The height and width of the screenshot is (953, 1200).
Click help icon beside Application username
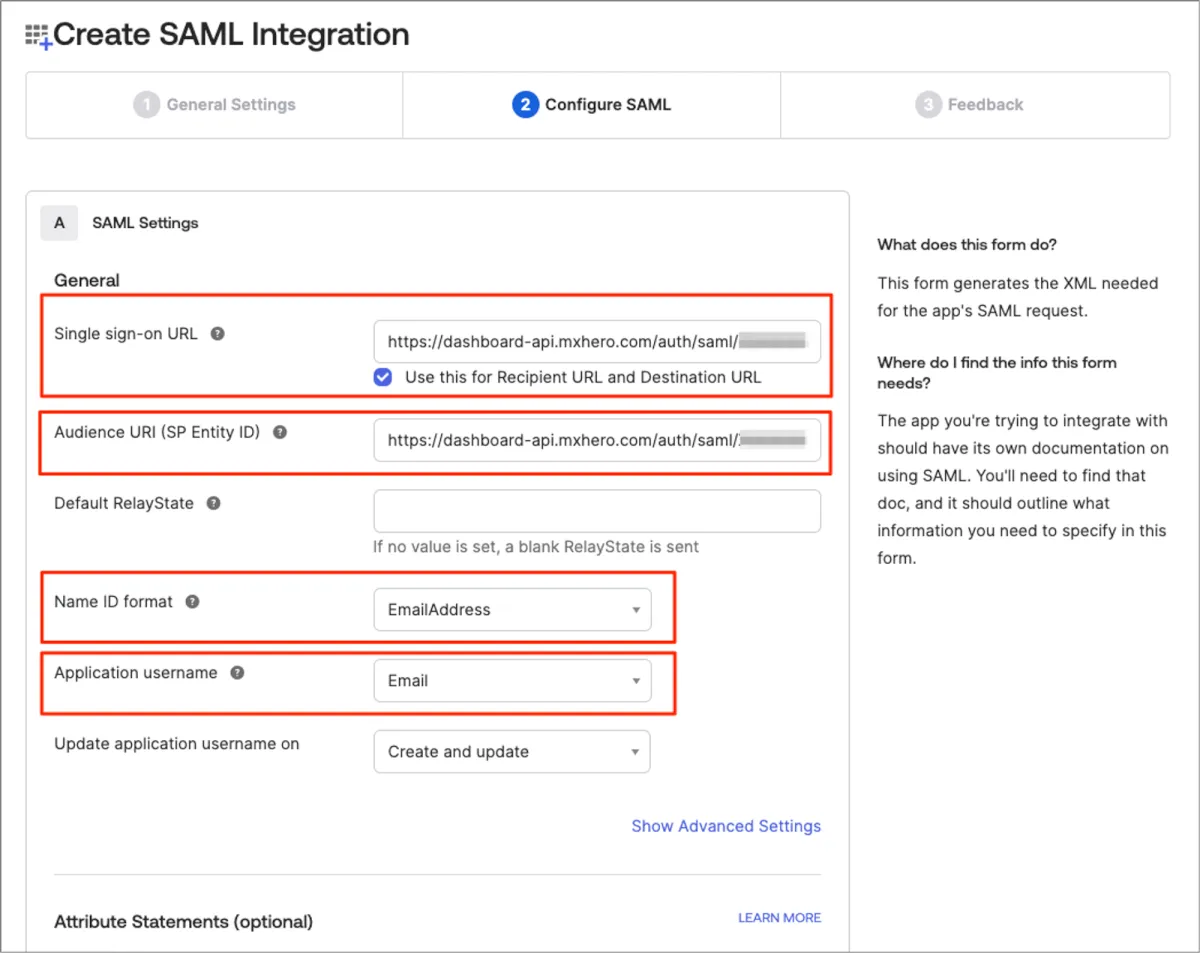(x=237, y=673)
